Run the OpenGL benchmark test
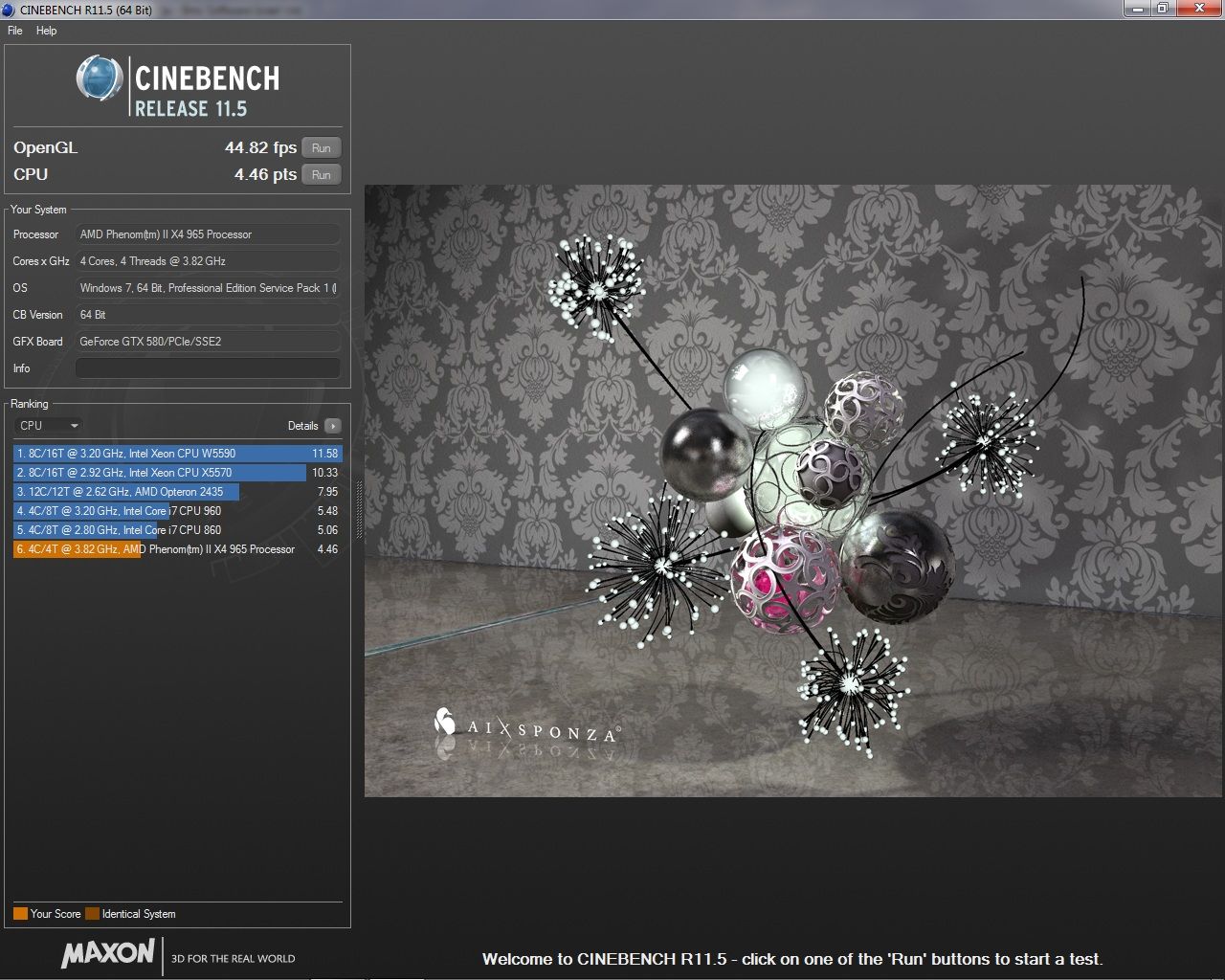The height and width of the screenshot is (980, 1225). (322, 147)
